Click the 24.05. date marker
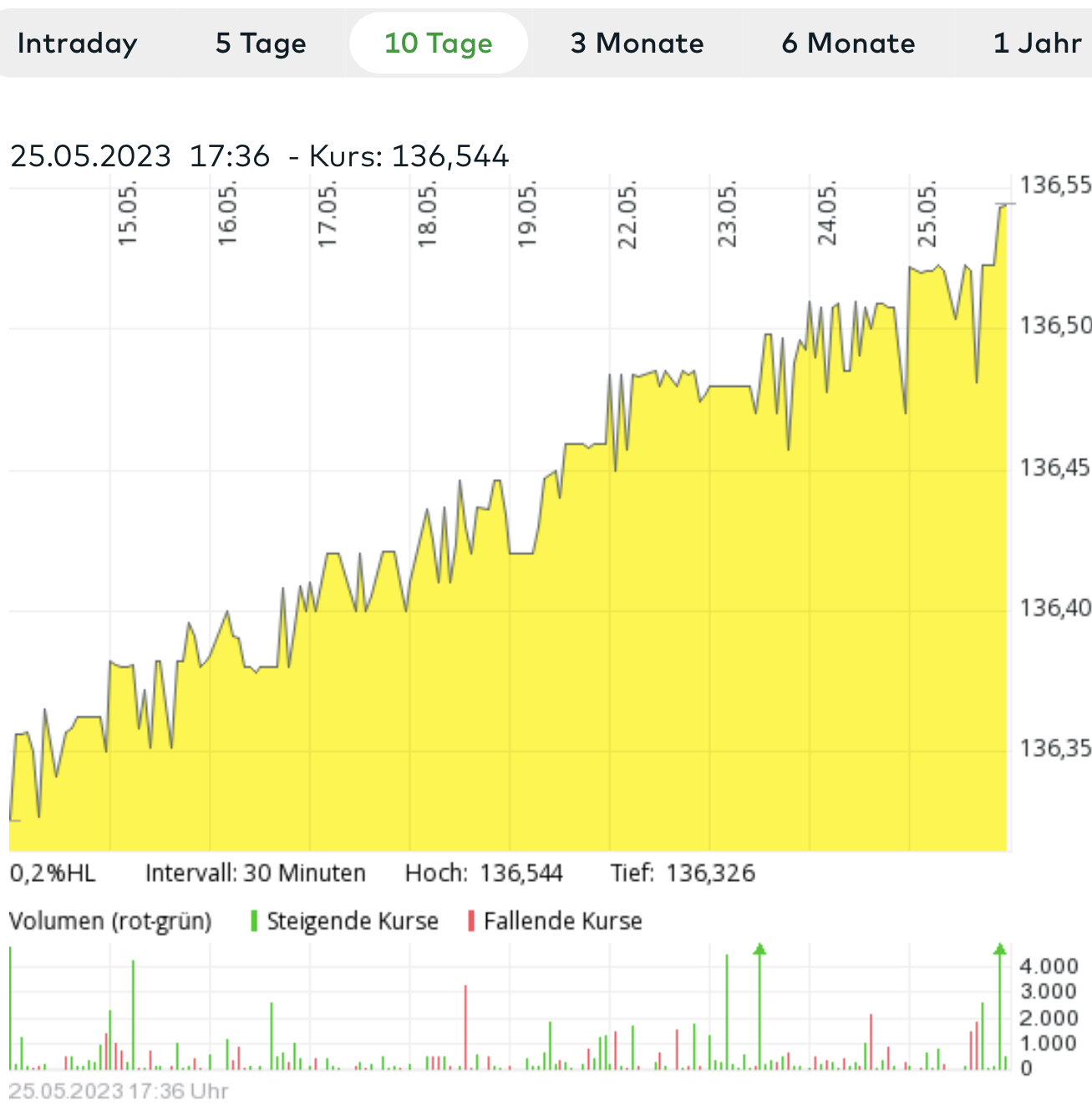1092x1115 pixels. pos(827,215)
